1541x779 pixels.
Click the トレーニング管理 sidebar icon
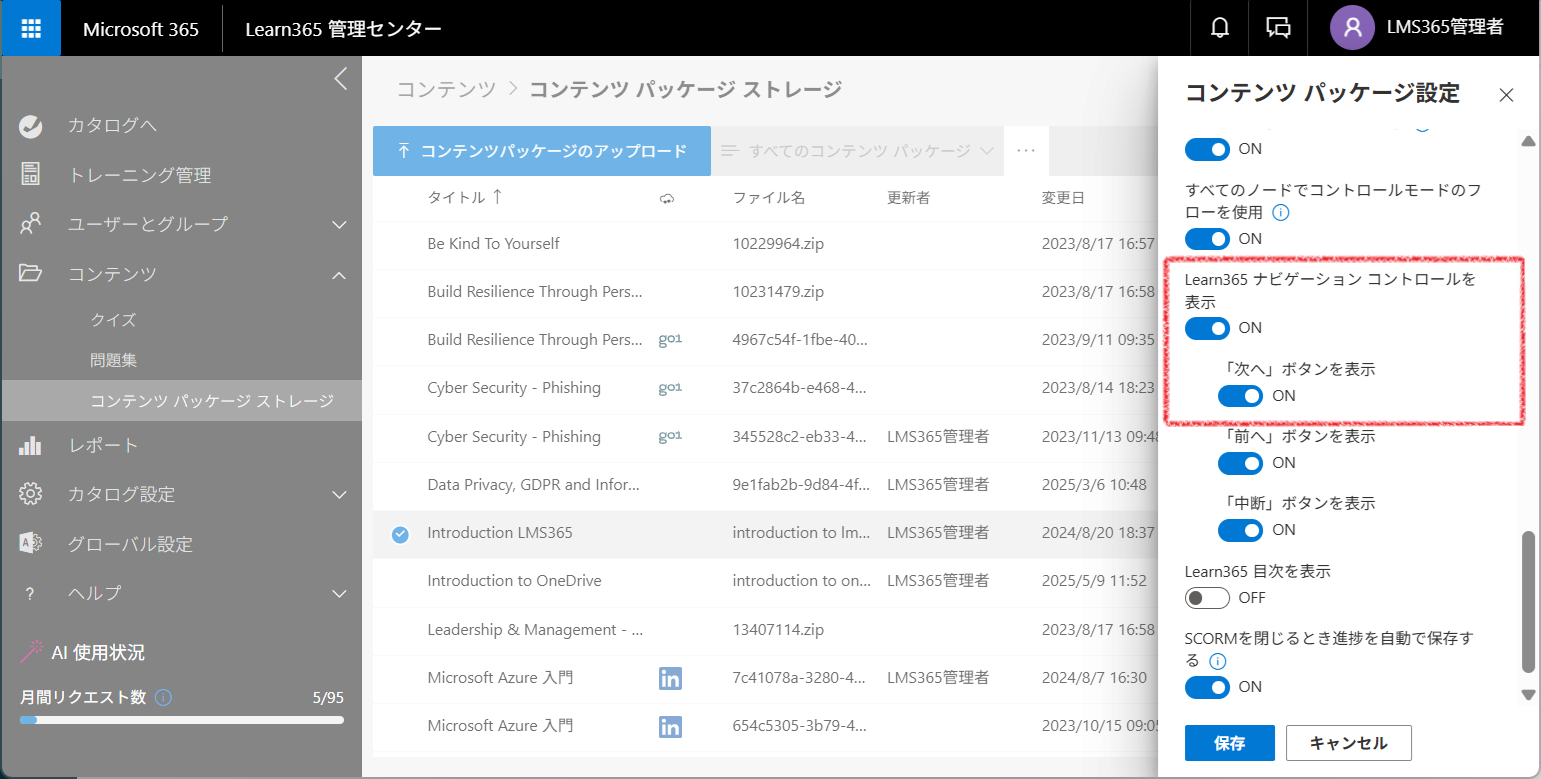30,174
